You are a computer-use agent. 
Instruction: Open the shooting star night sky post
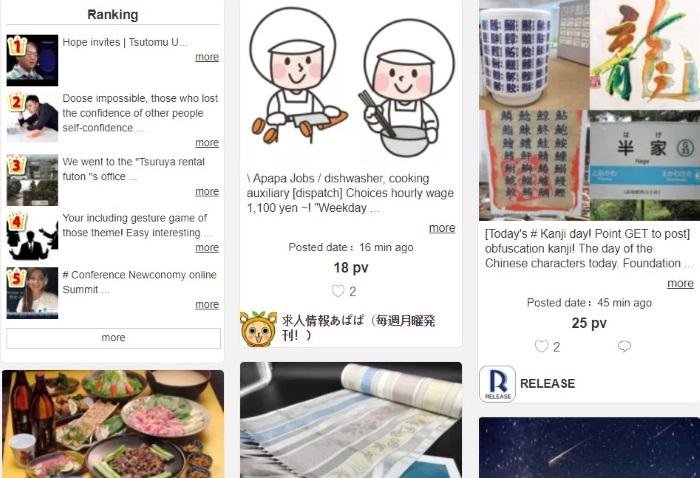tap(589, 448)
